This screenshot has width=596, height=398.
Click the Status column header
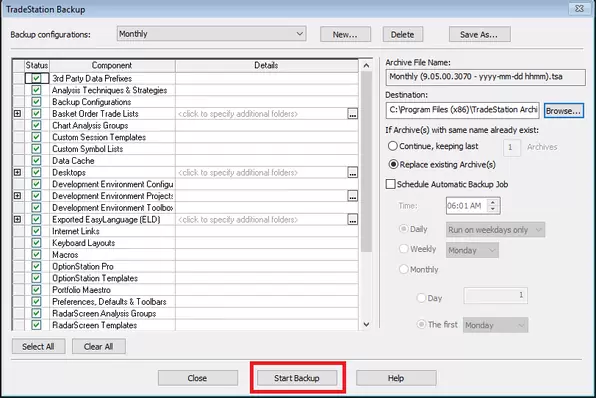tap(37, 65)
